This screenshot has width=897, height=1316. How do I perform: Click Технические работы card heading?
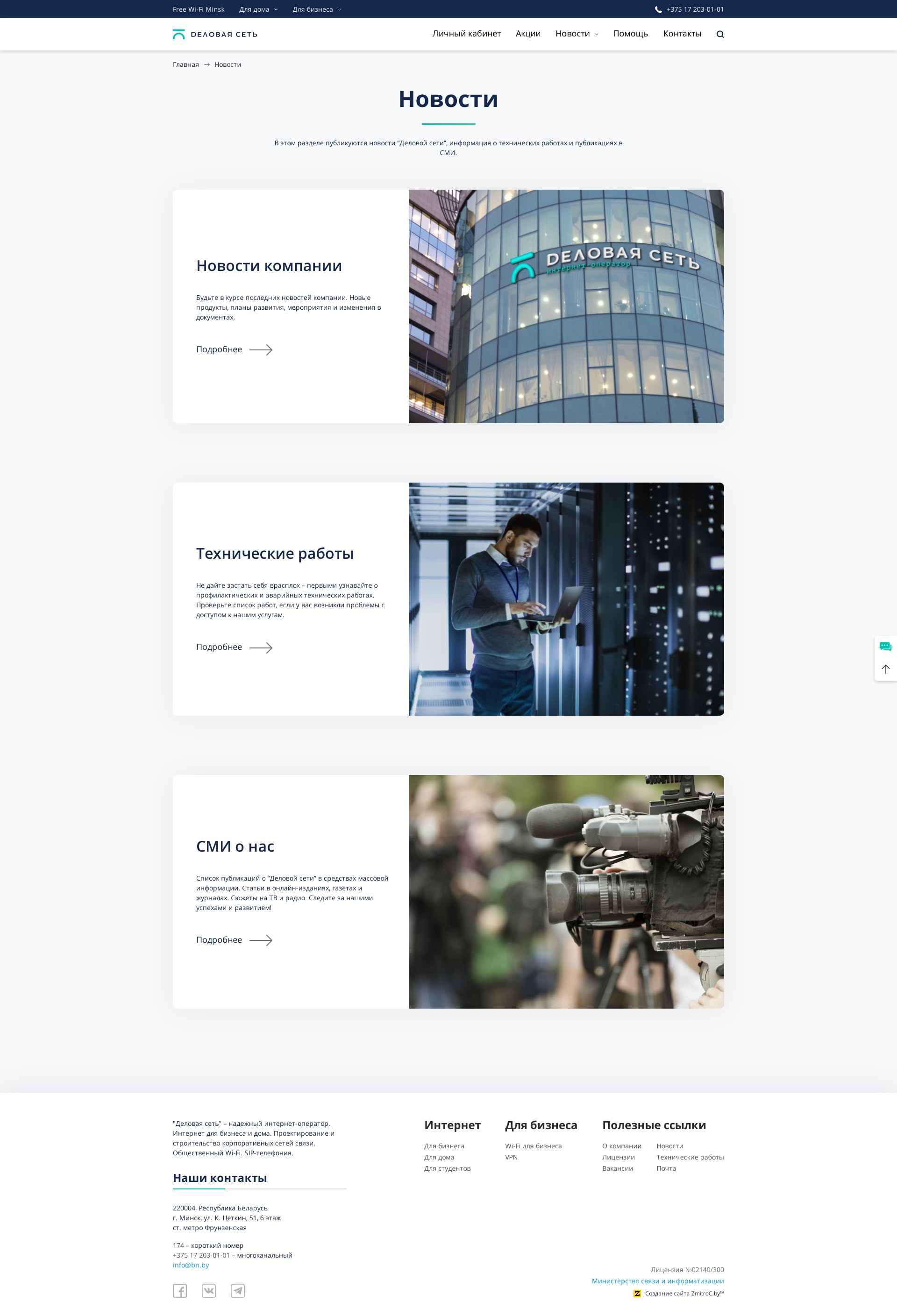[x=275, y=554]
